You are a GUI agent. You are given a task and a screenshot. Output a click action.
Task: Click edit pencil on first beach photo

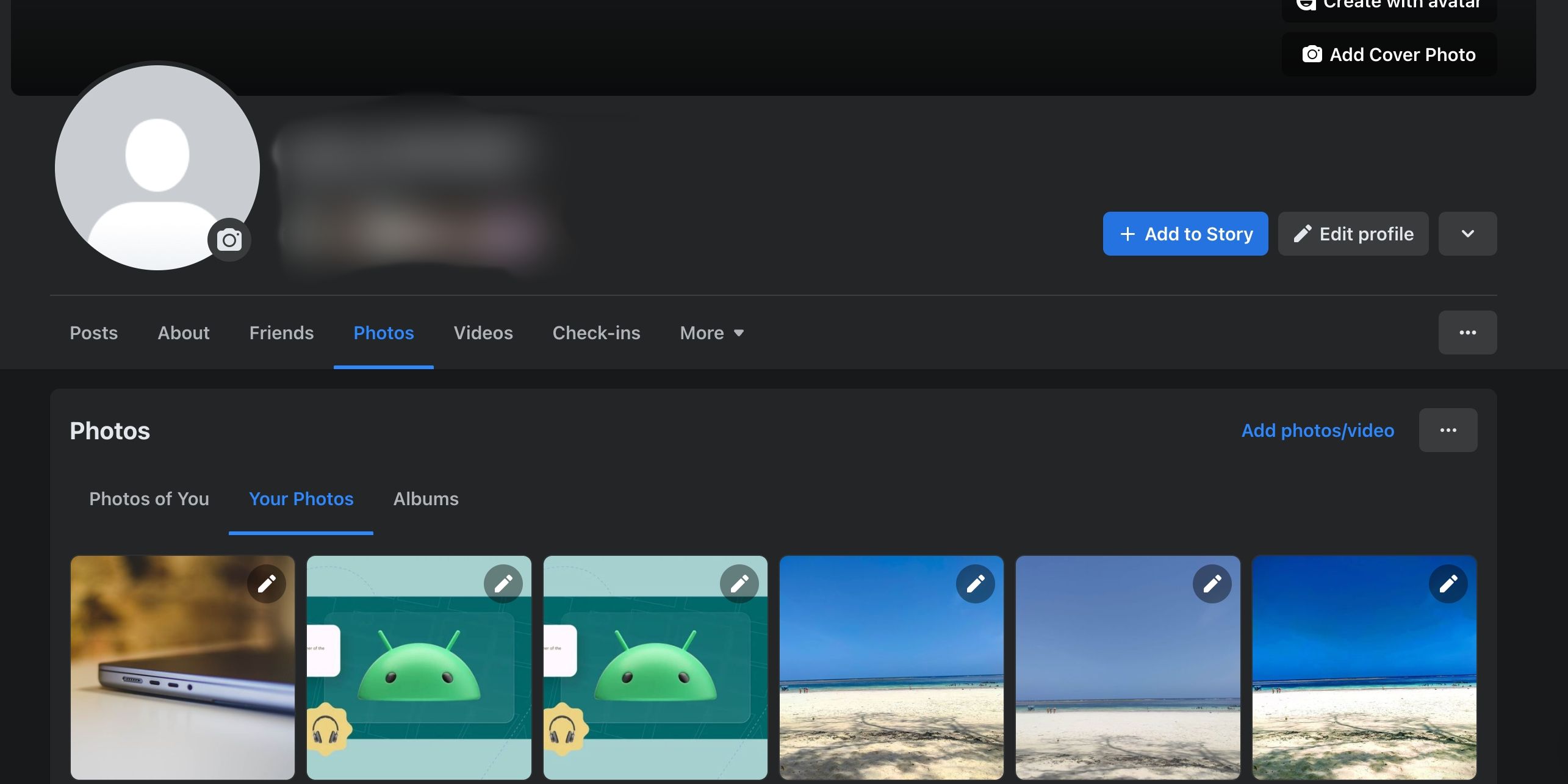pos(975,584)
